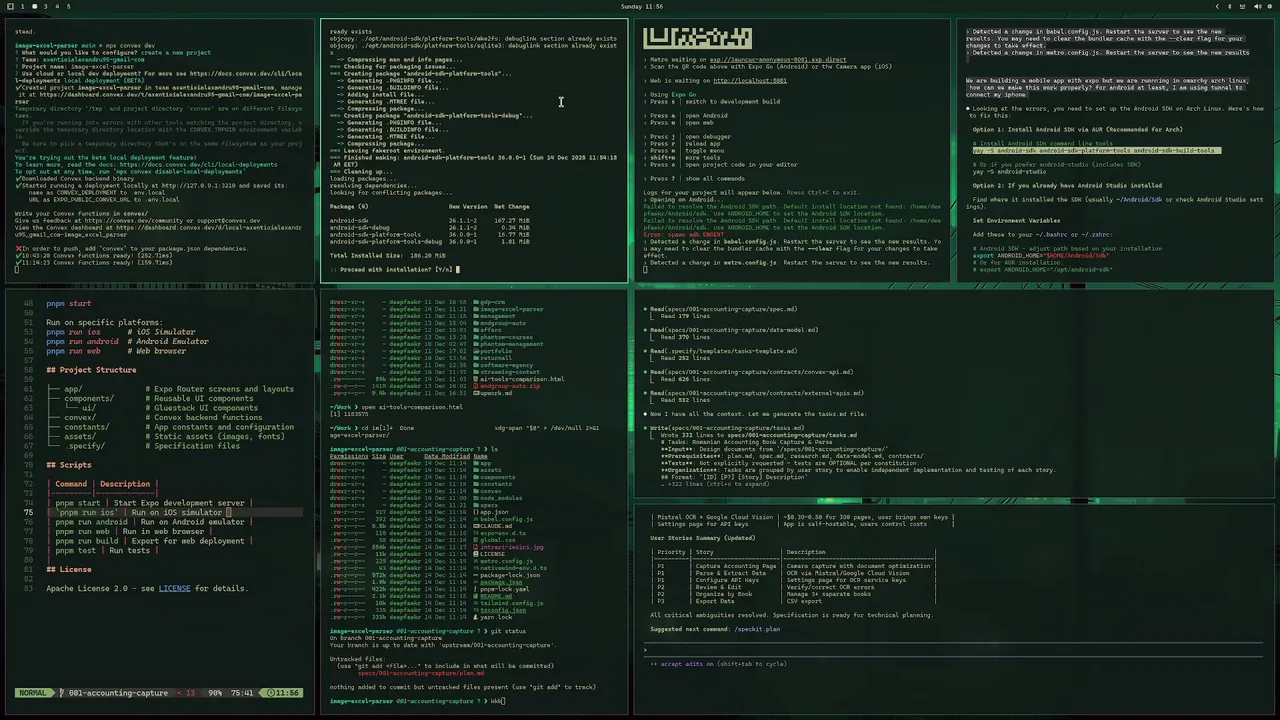
Task: Click 'Write(specs/001-accounting-capture/tasks.md)' line
Action: click(727, 428)
